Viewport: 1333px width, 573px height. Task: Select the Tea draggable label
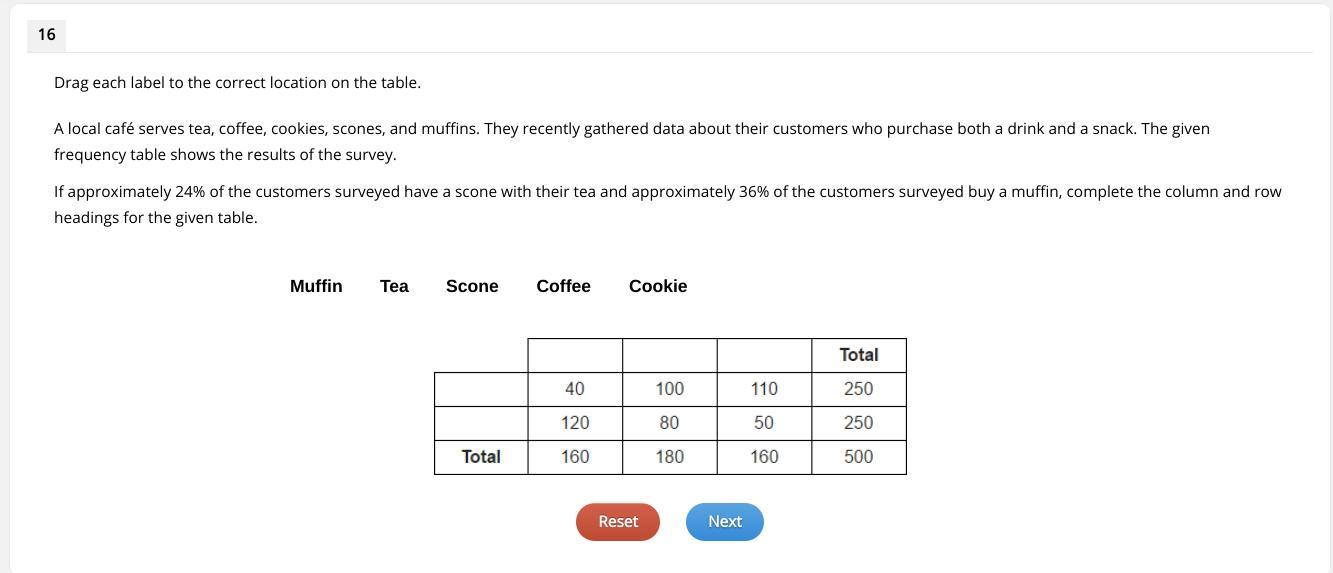[394, 286]
